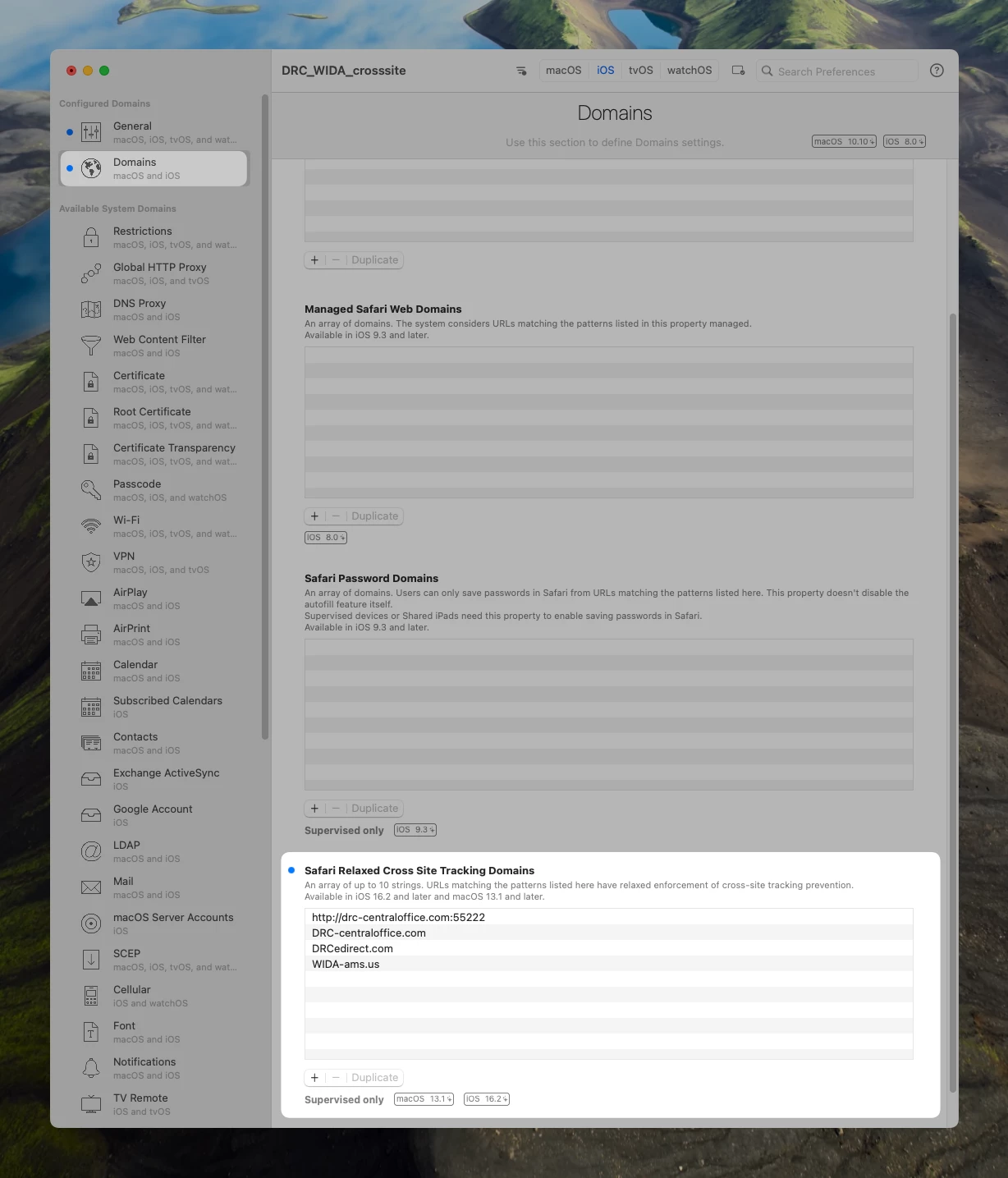Select Font payload icon
This screenshot has width=1008, height=1178.
pos(91,1032)
